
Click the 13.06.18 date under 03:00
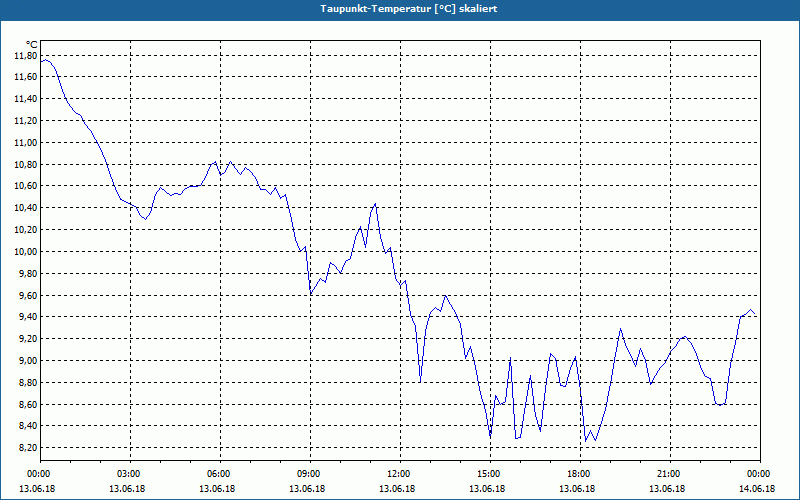tap(127, 489)
